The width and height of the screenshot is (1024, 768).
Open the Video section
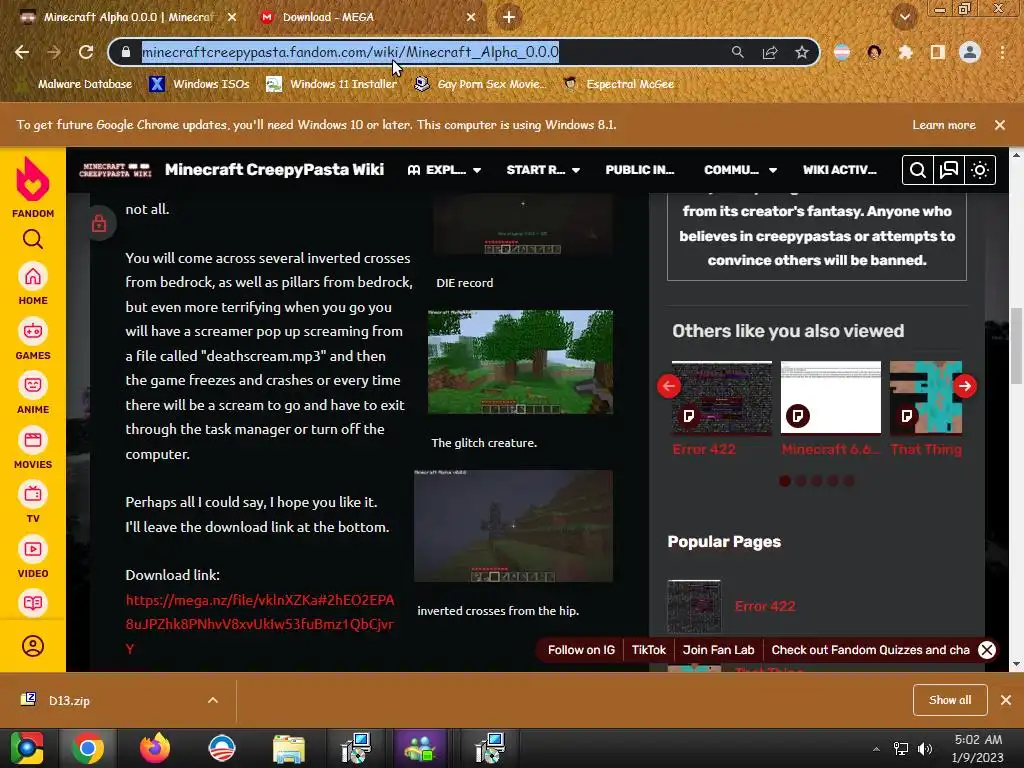33,558
